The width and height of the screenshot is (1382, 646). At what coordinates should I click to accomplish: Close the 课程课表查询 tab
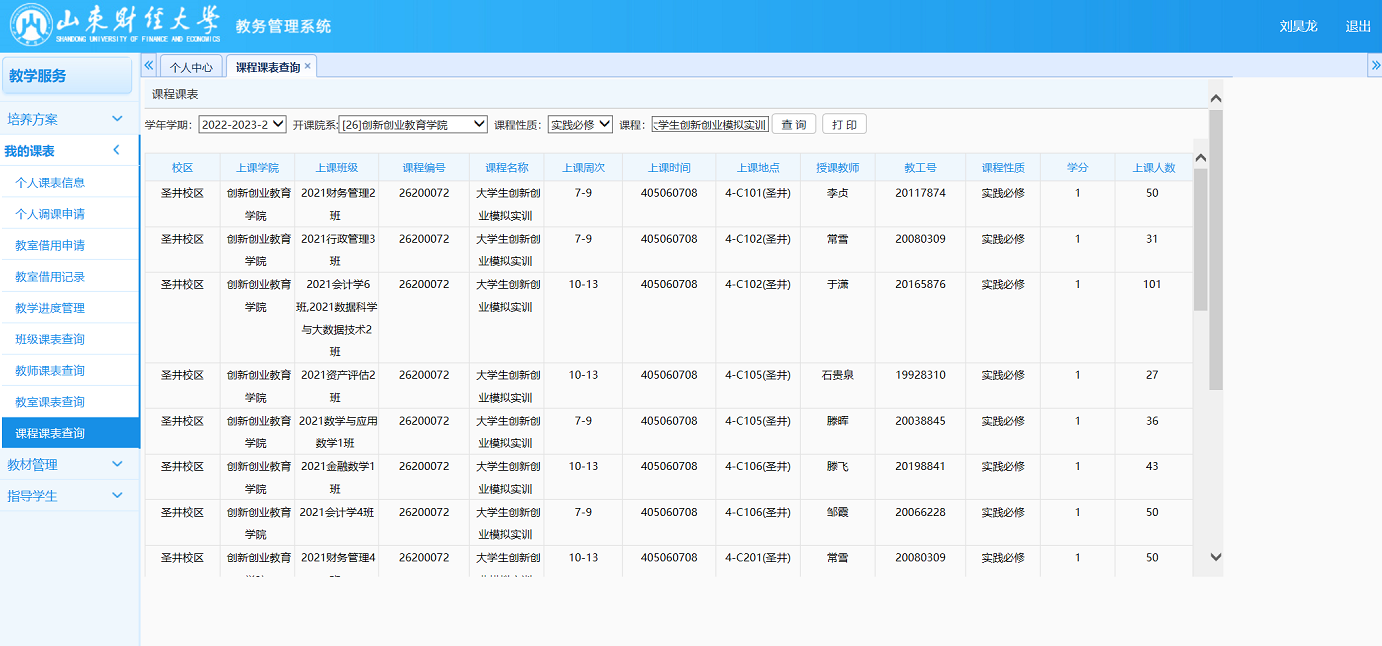coord(308,66)
